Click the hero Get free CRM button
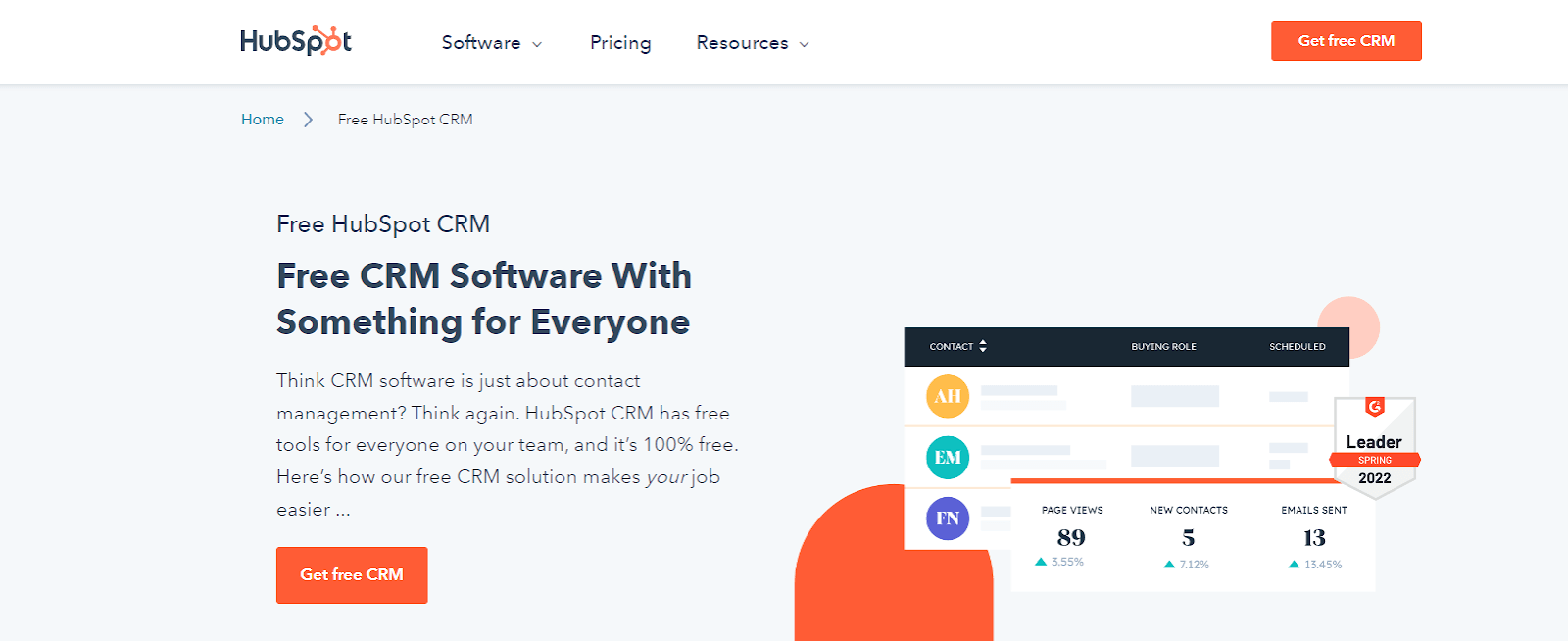The height and width of the screenshot is (641, 1568). click(x=352, y=575)
